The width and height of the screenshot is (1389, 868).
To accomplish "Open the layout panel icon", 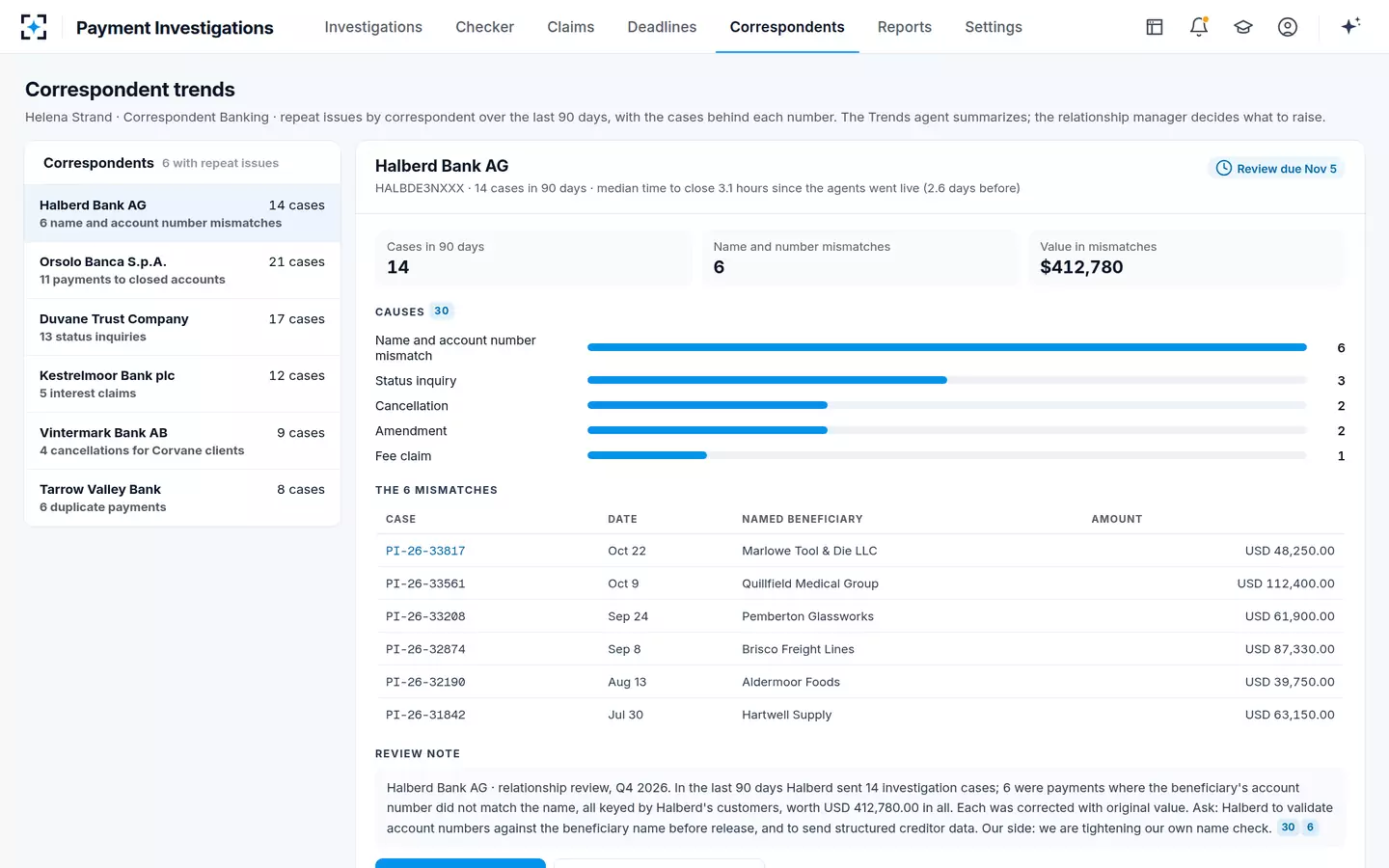I will [1155, 27].
